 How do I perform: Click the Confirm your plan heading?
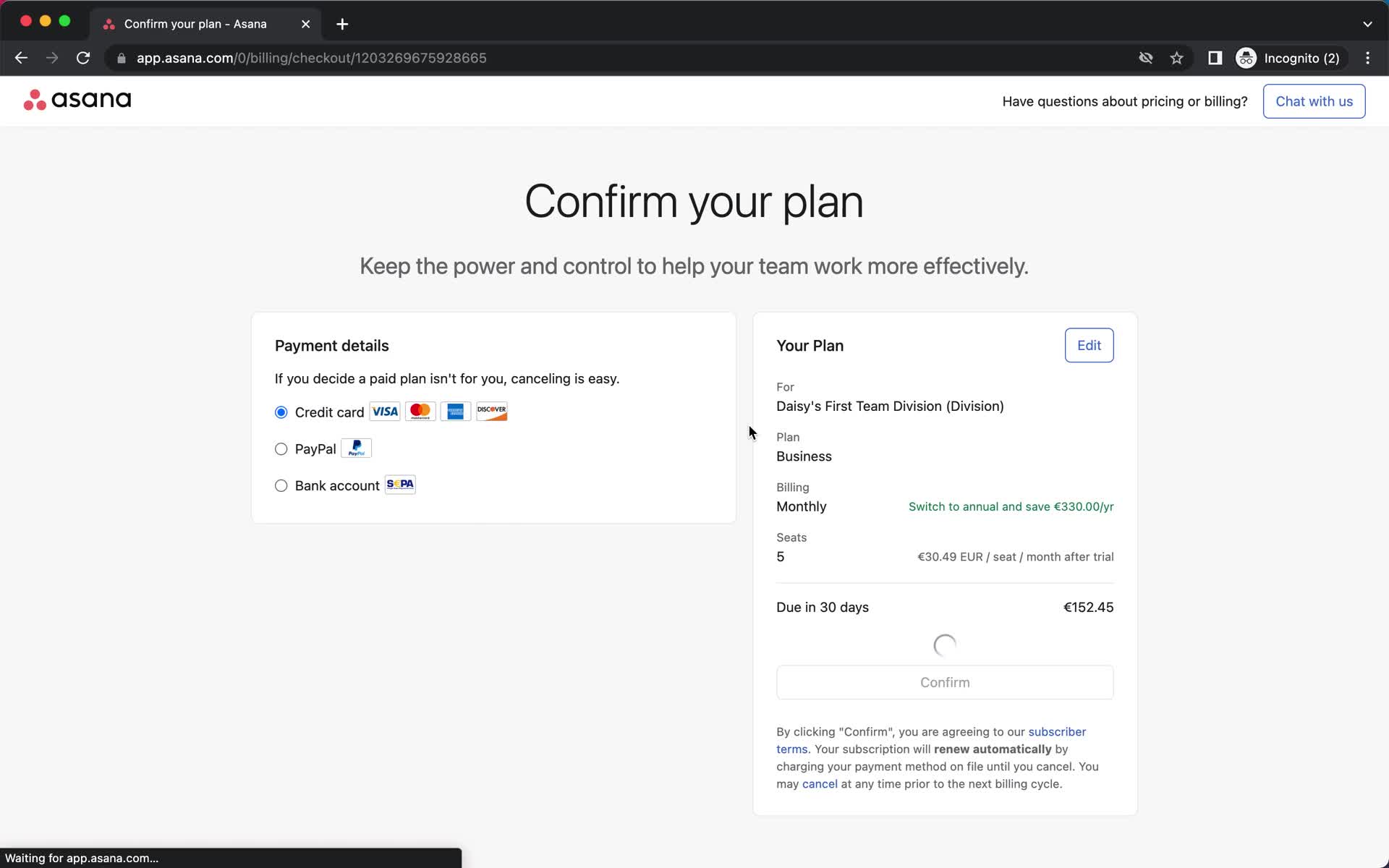click(694, 201)
